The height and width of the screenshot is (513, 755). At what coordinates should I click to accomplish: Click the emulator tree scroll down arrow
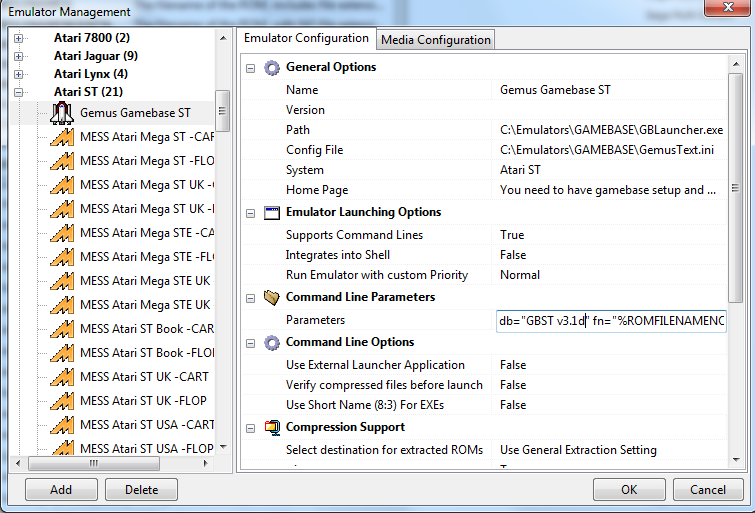point(223,447)
